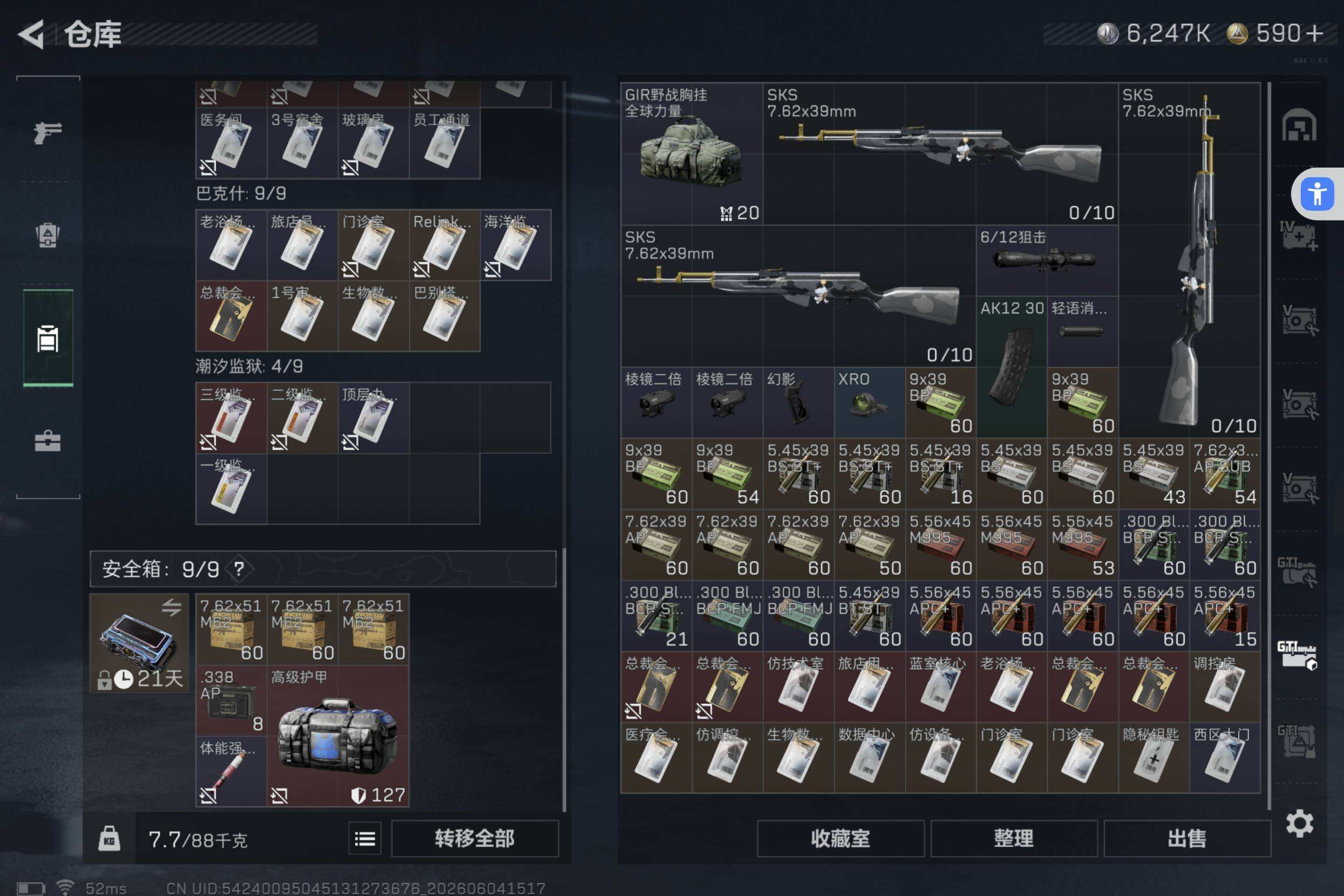
Task: Click the 出售 sell button
Action: pos(1187,838)
